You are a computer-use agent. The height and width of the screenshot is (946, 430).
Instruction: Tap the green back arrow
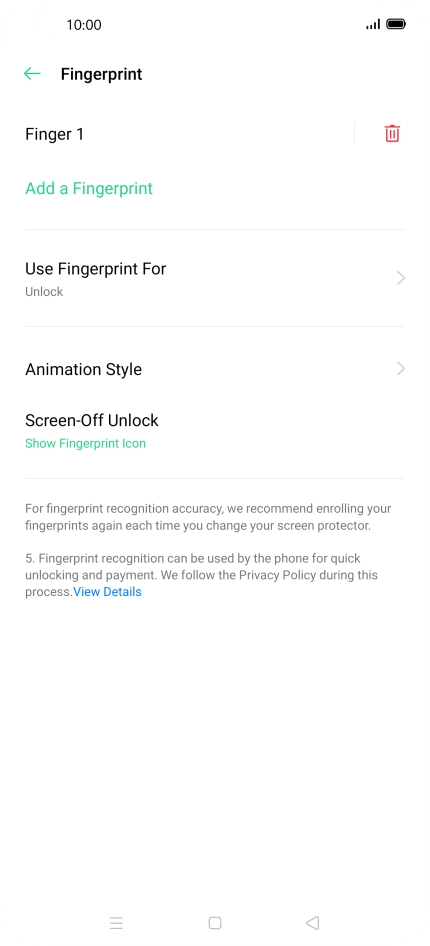[x=32, y=74]
